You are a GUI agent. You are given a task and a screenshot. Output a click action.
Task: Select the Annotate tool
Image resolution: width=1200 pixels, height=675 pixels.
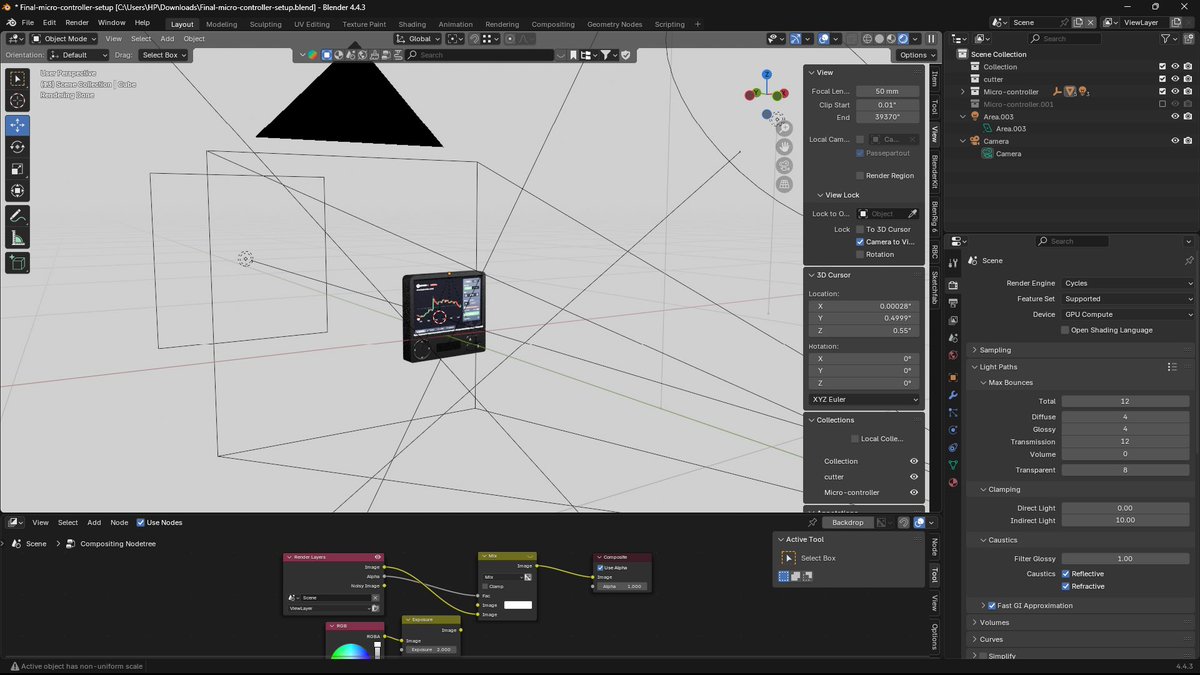click(18, 216)
